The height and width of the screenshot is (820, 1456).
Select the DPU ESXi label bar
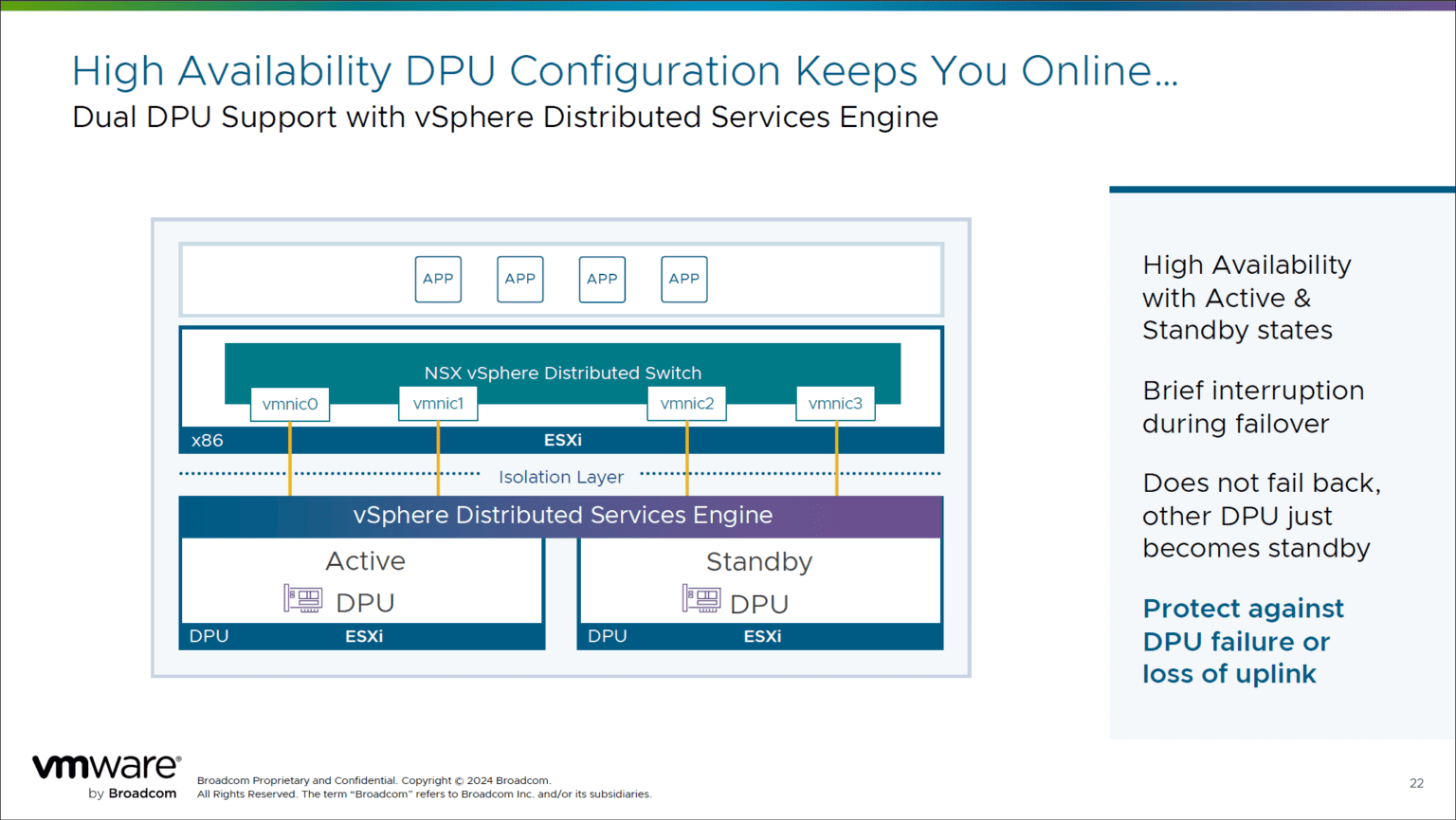(362, 636)
